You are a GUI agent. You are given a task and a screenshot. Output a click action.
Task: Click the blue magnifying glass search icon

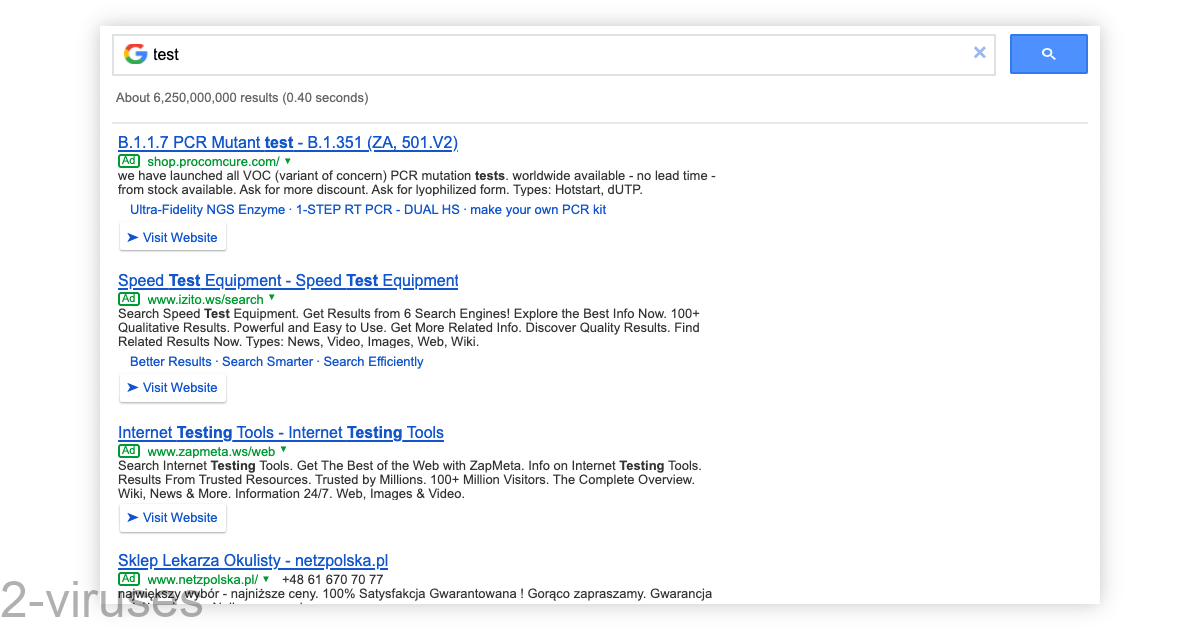tap(1048, 53)
